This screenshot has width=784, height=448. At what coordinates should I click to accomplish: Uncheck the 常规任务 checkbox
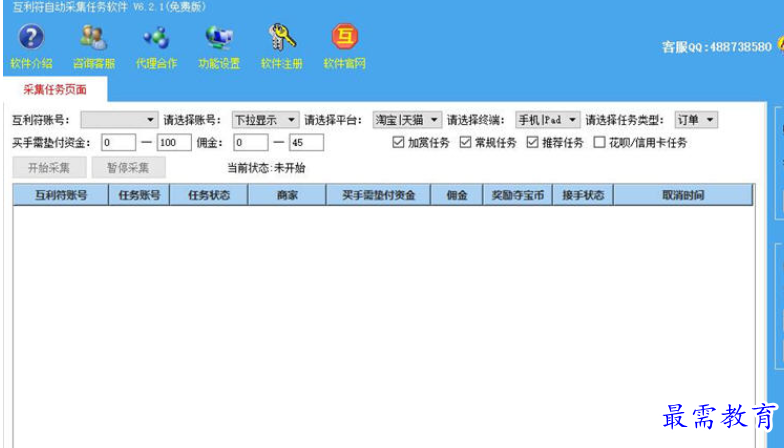(465, 142)
